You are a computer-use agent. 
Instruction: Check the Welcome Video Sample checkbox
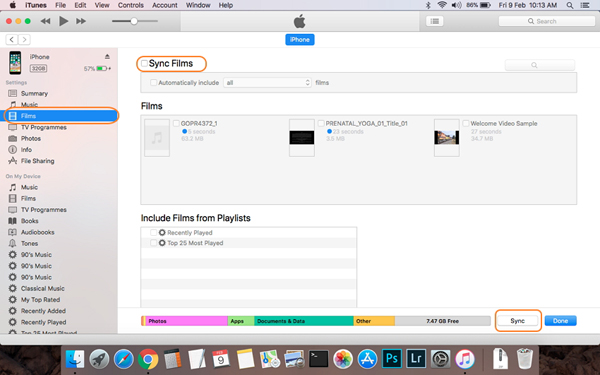(466, 123)
